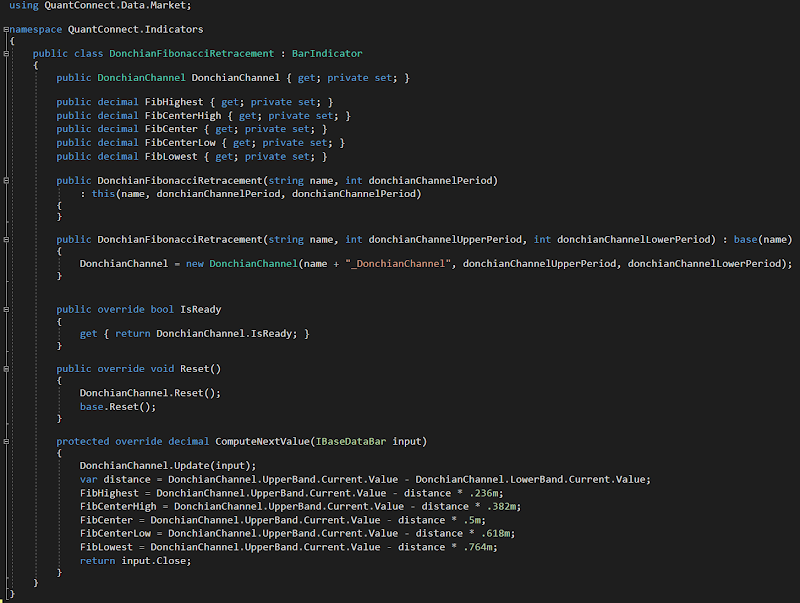Click the FibHighest property declaration
800x603 pixels.
(194, 102)
